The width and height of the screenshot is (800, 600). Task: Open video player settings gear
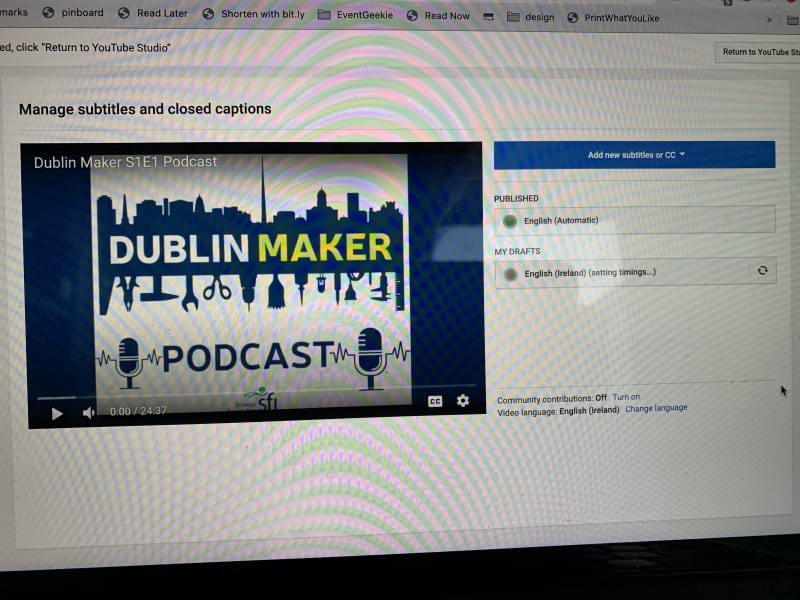463,401
